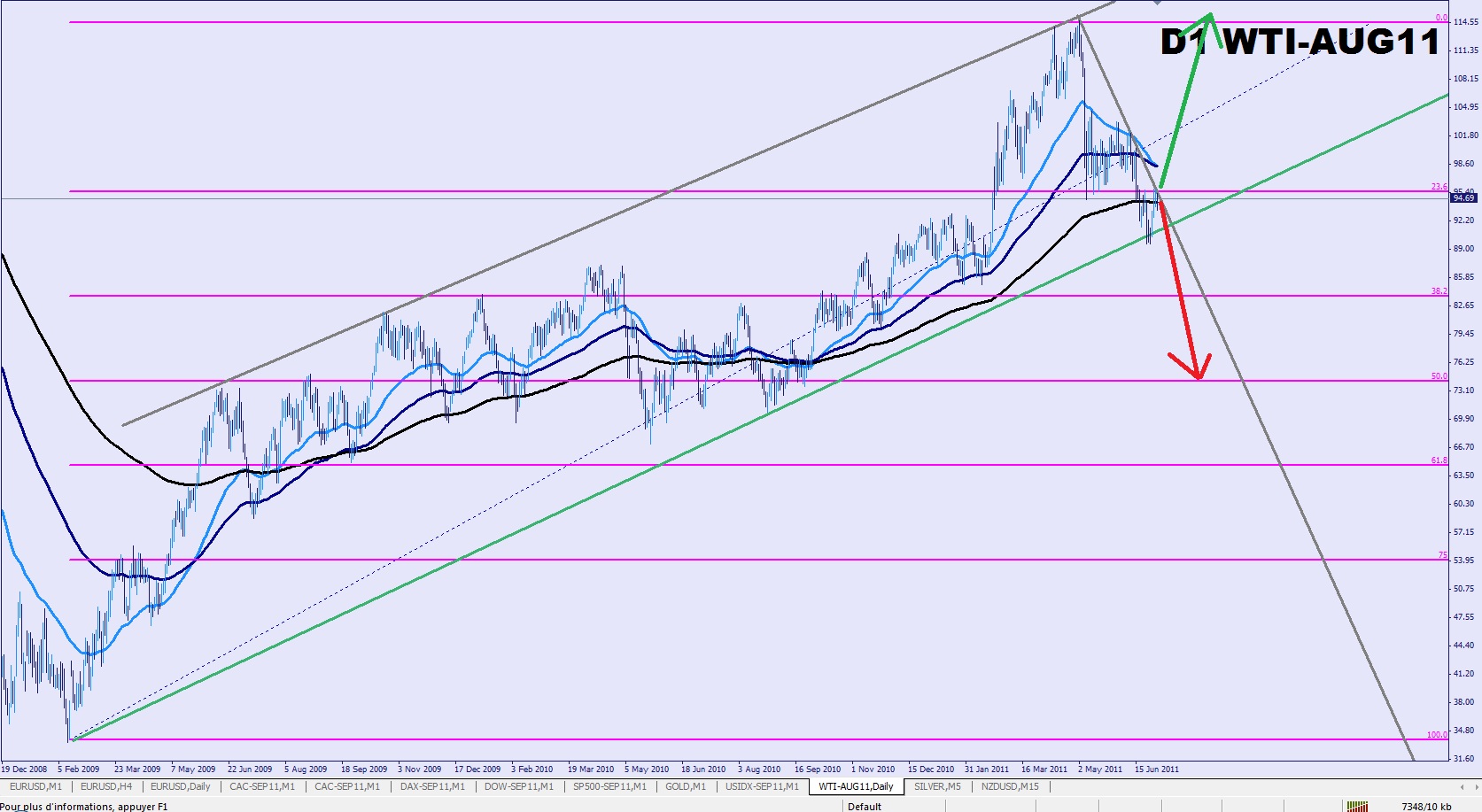Click the '15 Dec 2010' date label
The width and height of the screenshot is (1482, 812).
pyautogui.click(x=931, y=769)
